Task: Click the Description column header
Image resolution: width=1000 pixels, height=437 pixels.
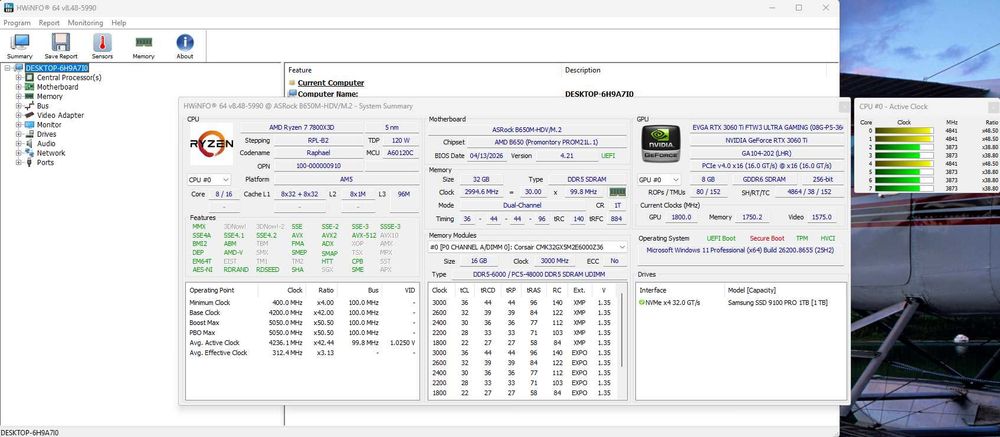Action: [x=583, y=70]
